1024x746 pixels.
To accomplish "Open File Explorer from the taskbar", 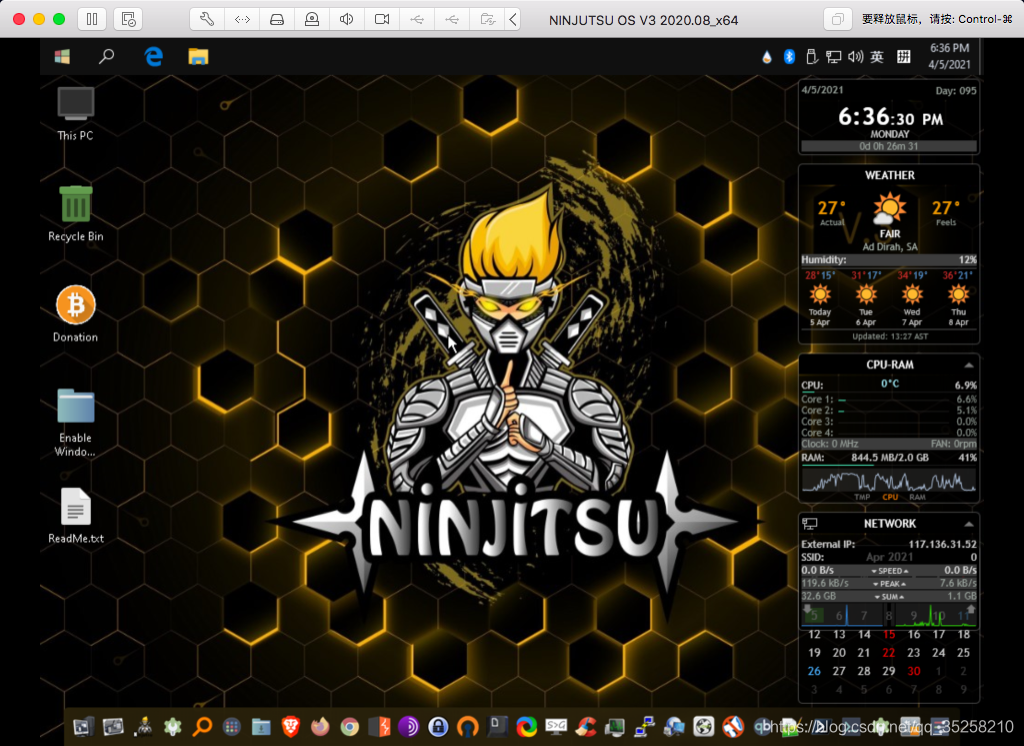I will (x=199, y=57).
